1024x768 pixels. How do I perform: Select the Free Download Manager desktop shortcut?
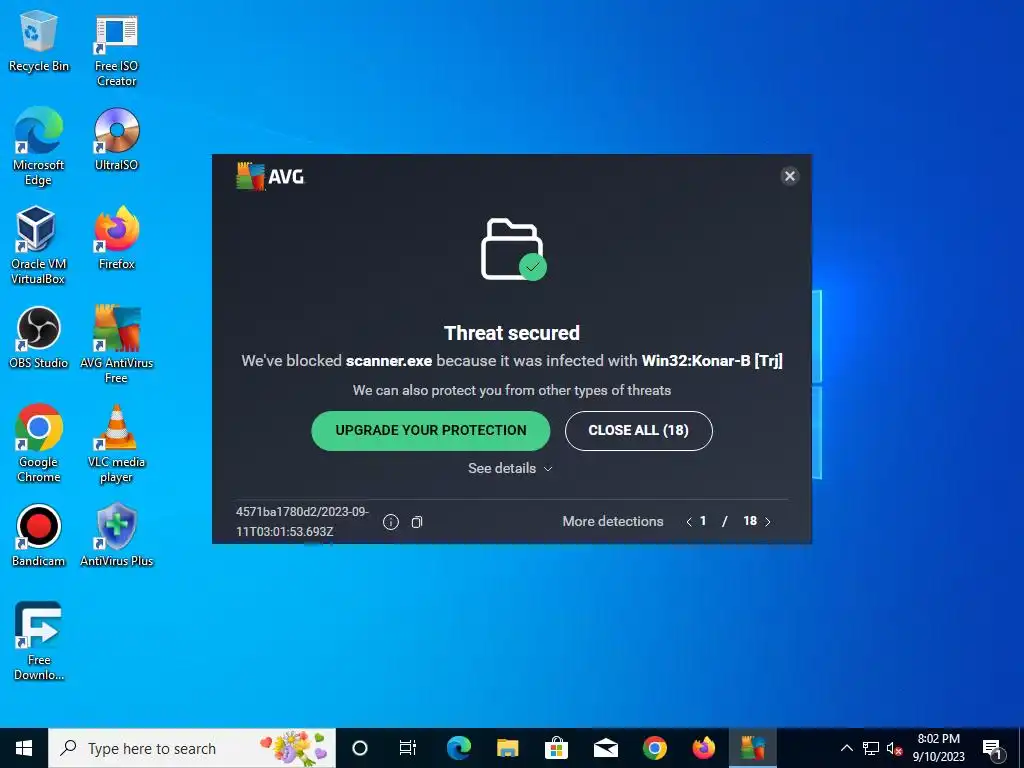[39, 641]
